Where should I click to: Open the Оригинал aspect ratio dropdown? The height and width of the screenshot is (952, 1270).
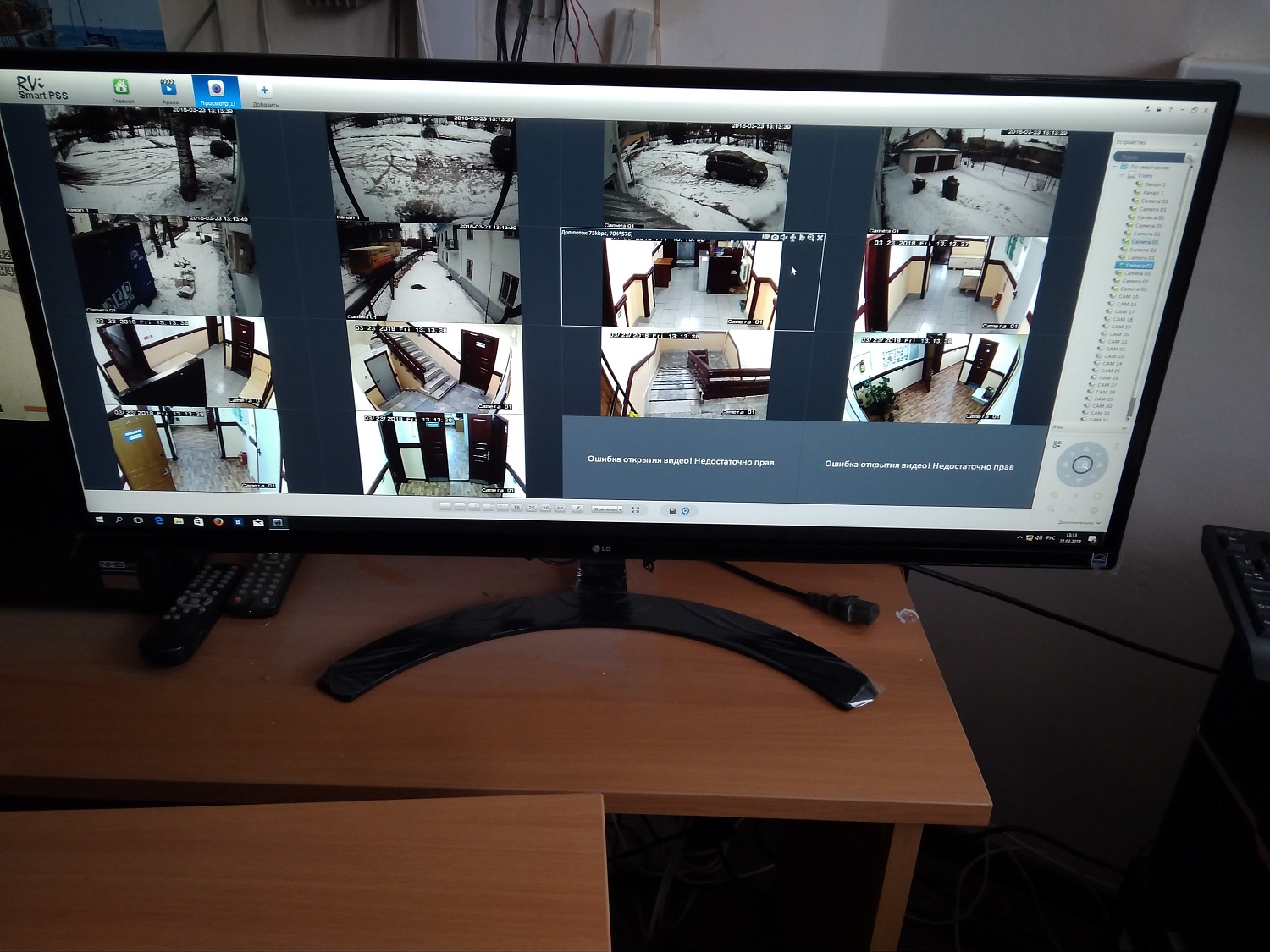click(607, 509)
